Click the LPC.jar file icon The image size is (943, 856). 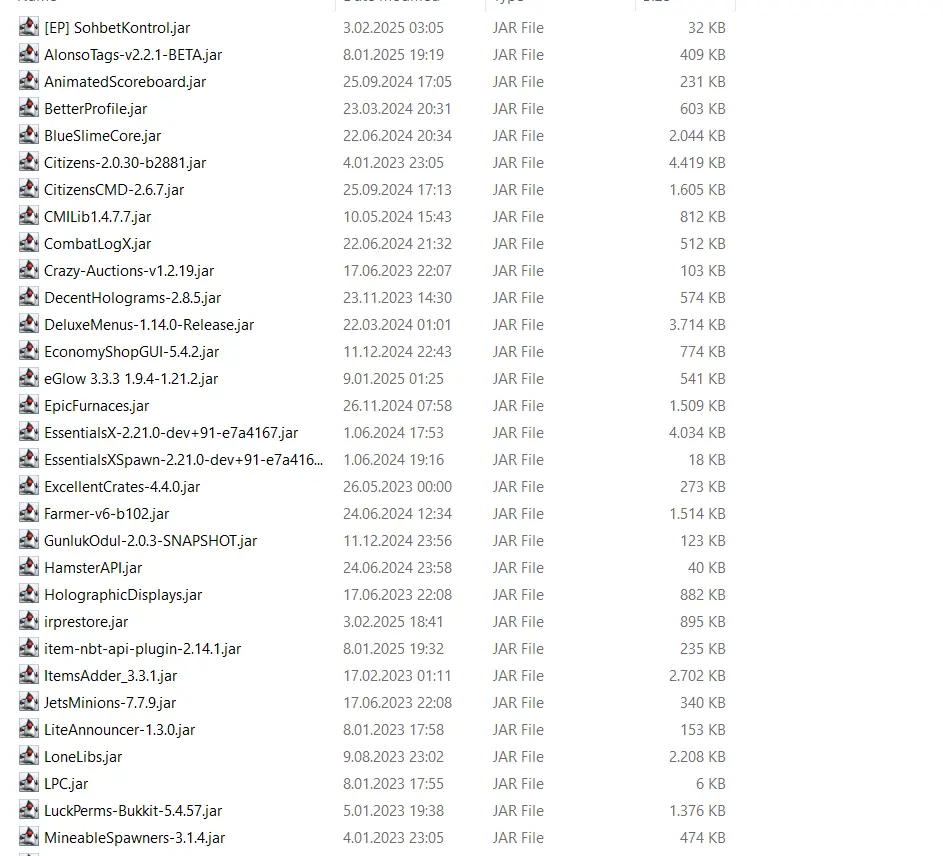(29, 784)
